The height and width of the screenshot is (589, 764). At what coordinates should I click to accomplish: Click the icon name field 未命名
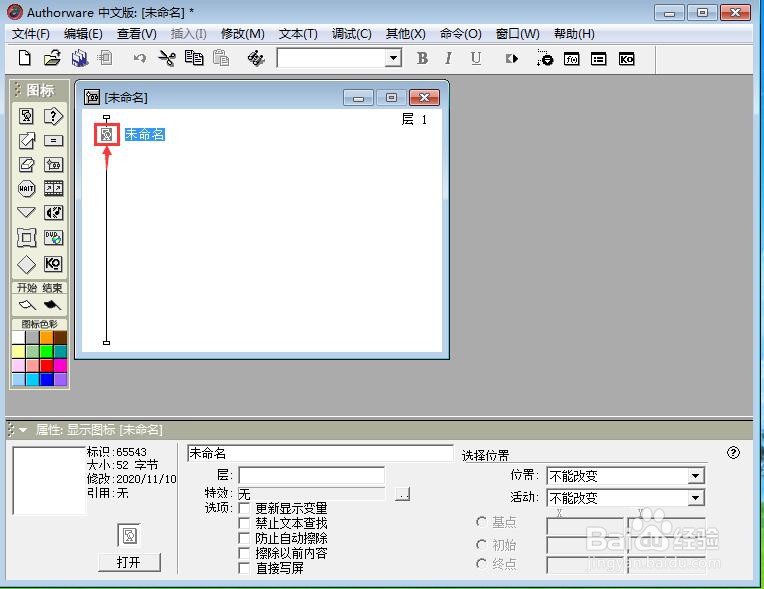pyautogui.click(x=321, y=453)
